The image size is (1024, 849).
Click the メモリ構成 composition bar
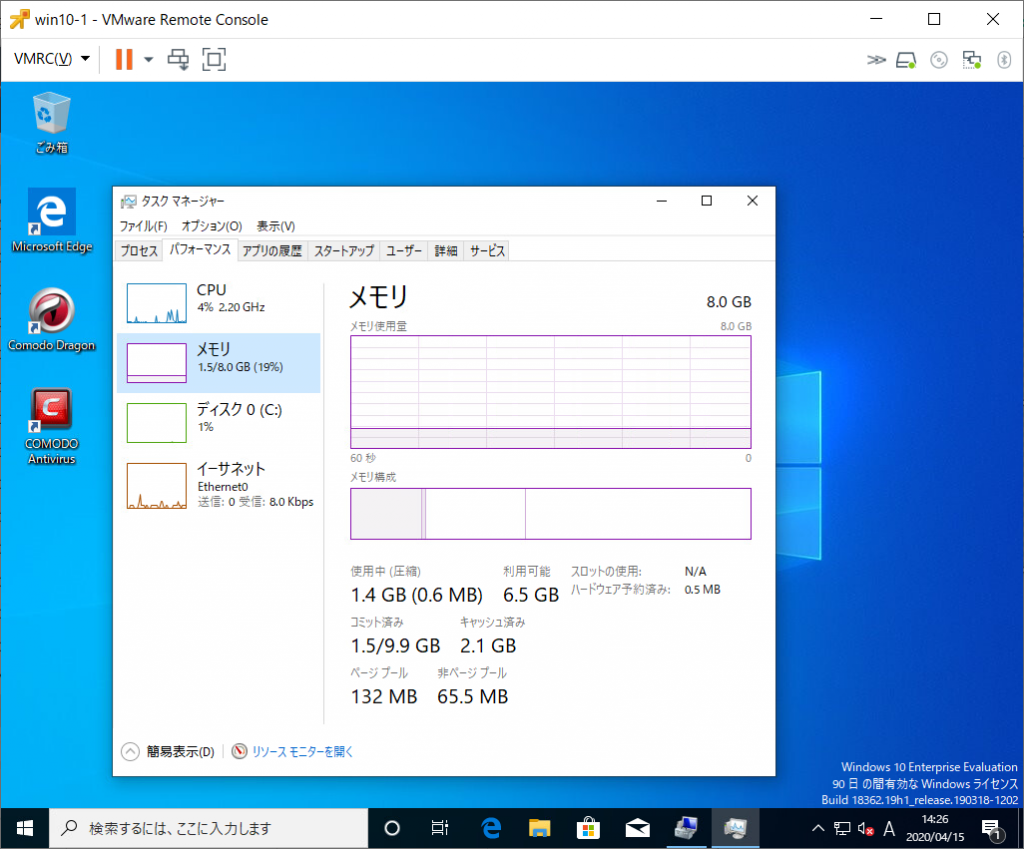[x=551, y=513]
